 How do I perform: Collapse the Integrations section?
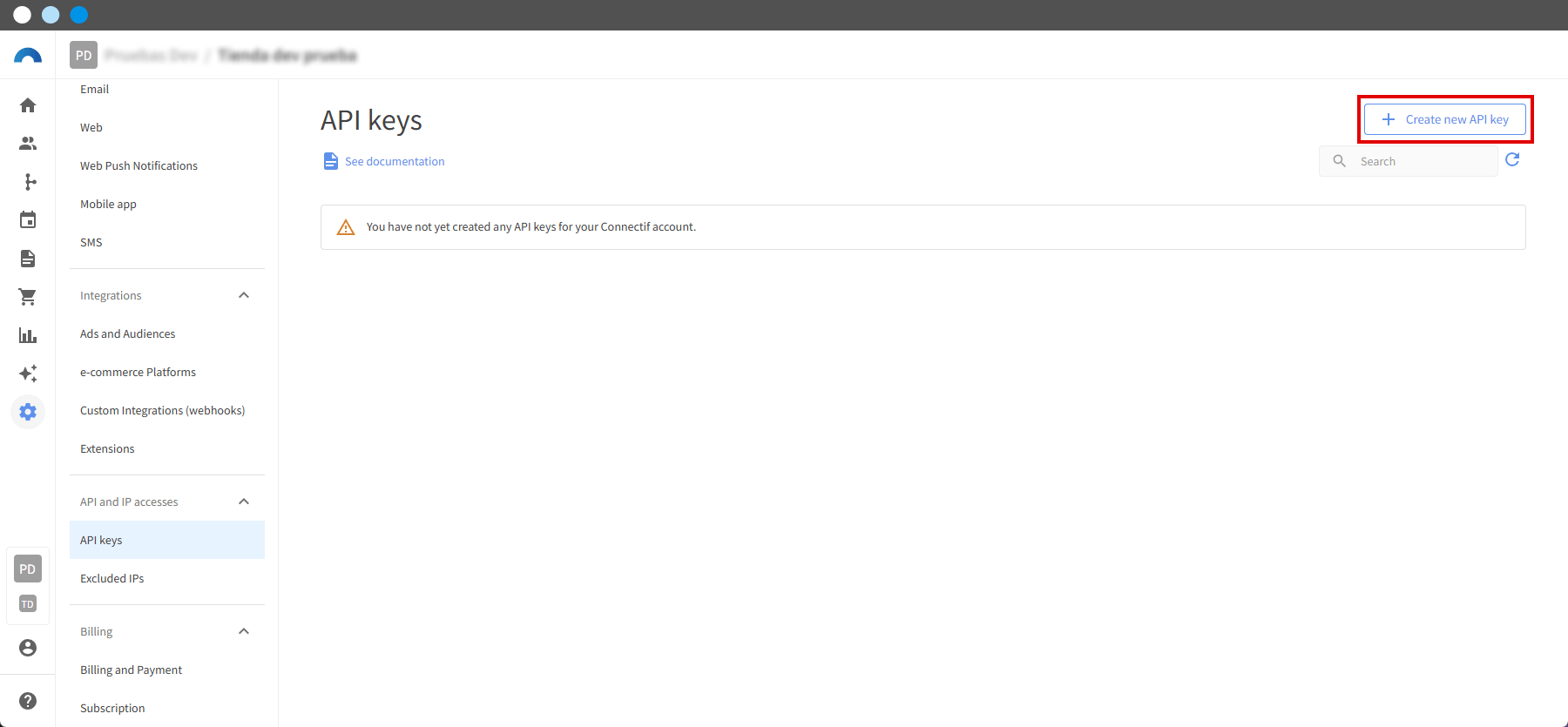click(244, 295)
